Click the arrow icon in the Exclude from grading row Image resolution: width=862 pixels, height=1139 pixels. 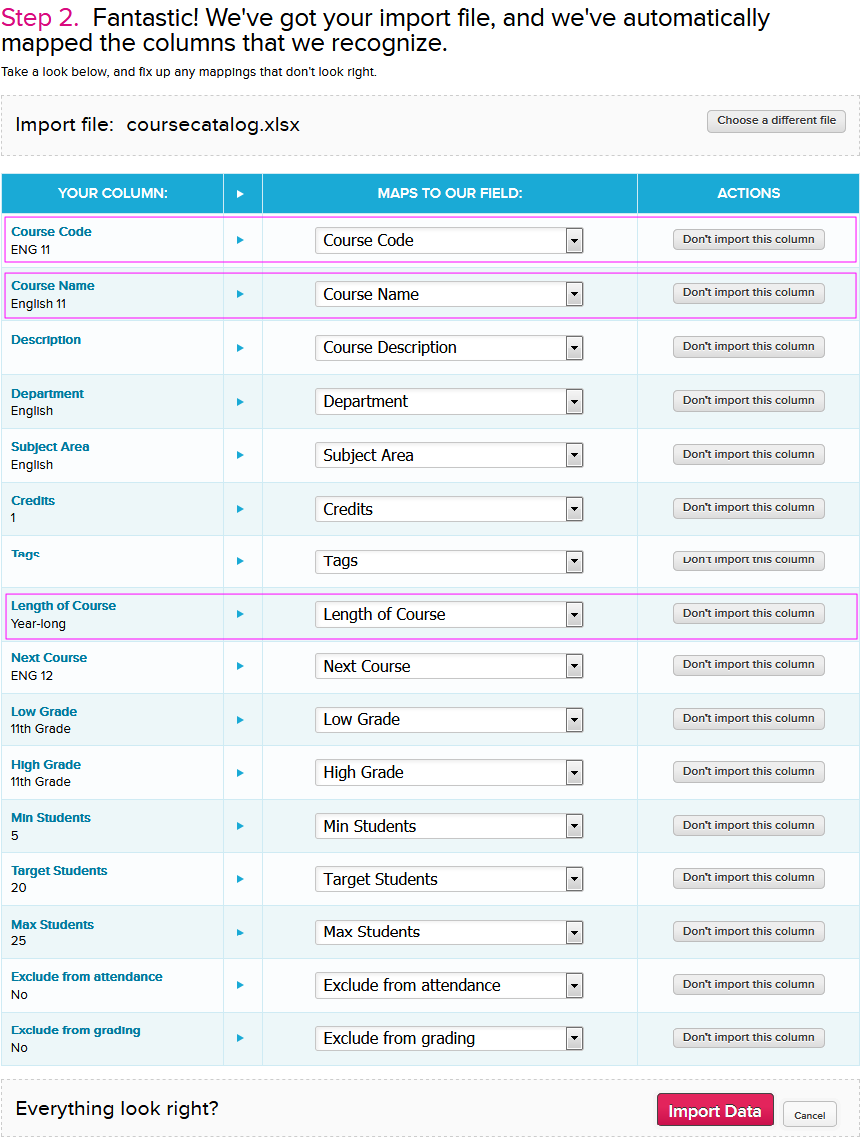point(240,1038)
